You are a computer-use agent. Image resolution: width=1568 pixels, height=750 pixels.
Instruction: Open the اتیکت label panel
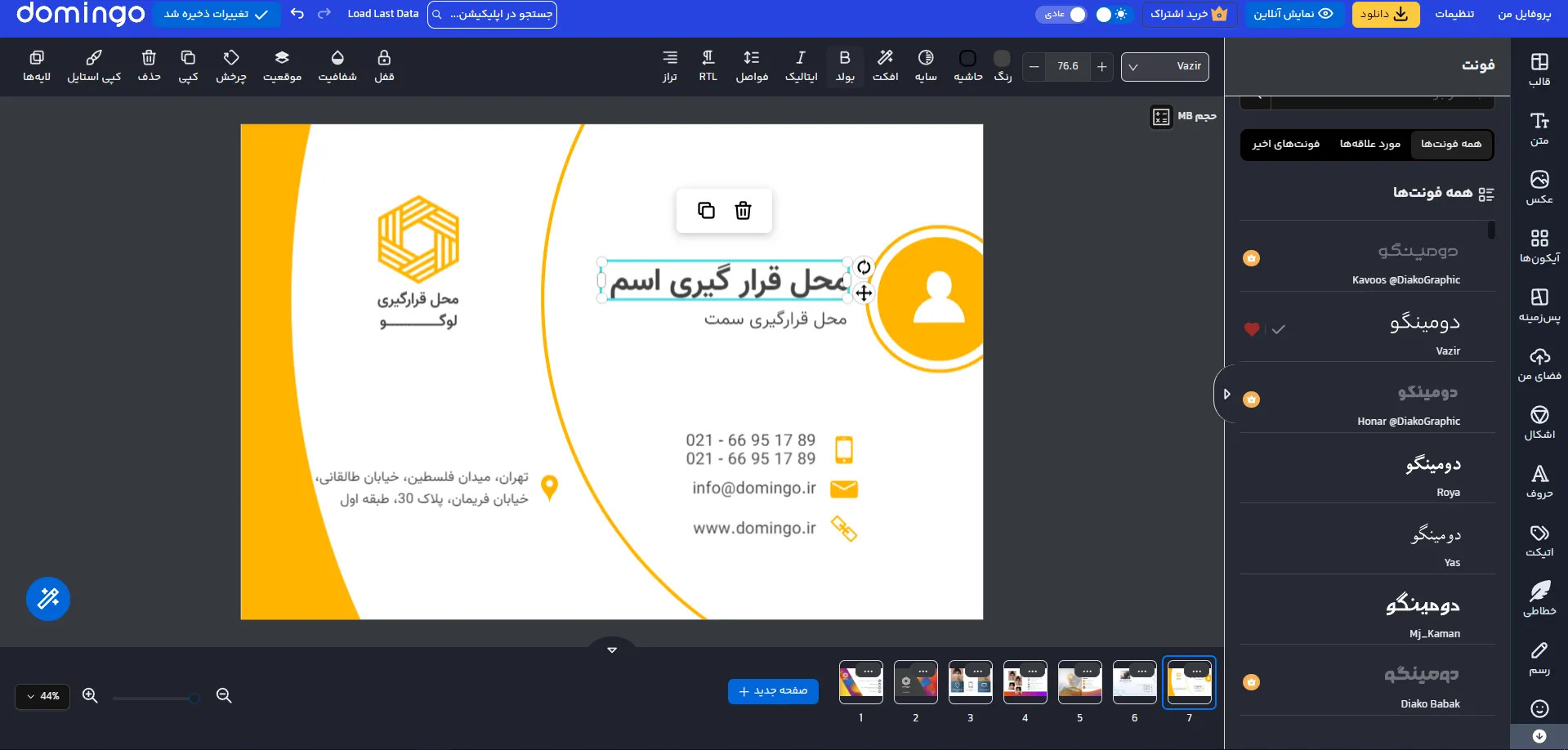[1539, 540]
